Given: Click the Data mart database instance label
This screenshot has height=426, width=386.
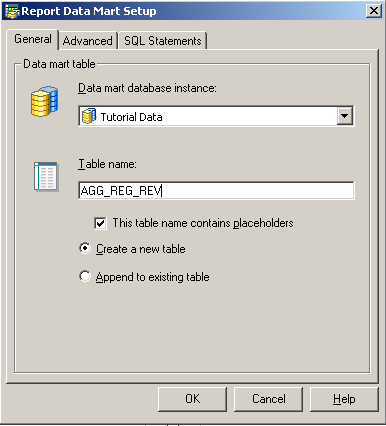Looking at the screenshot, I should 147,88.
